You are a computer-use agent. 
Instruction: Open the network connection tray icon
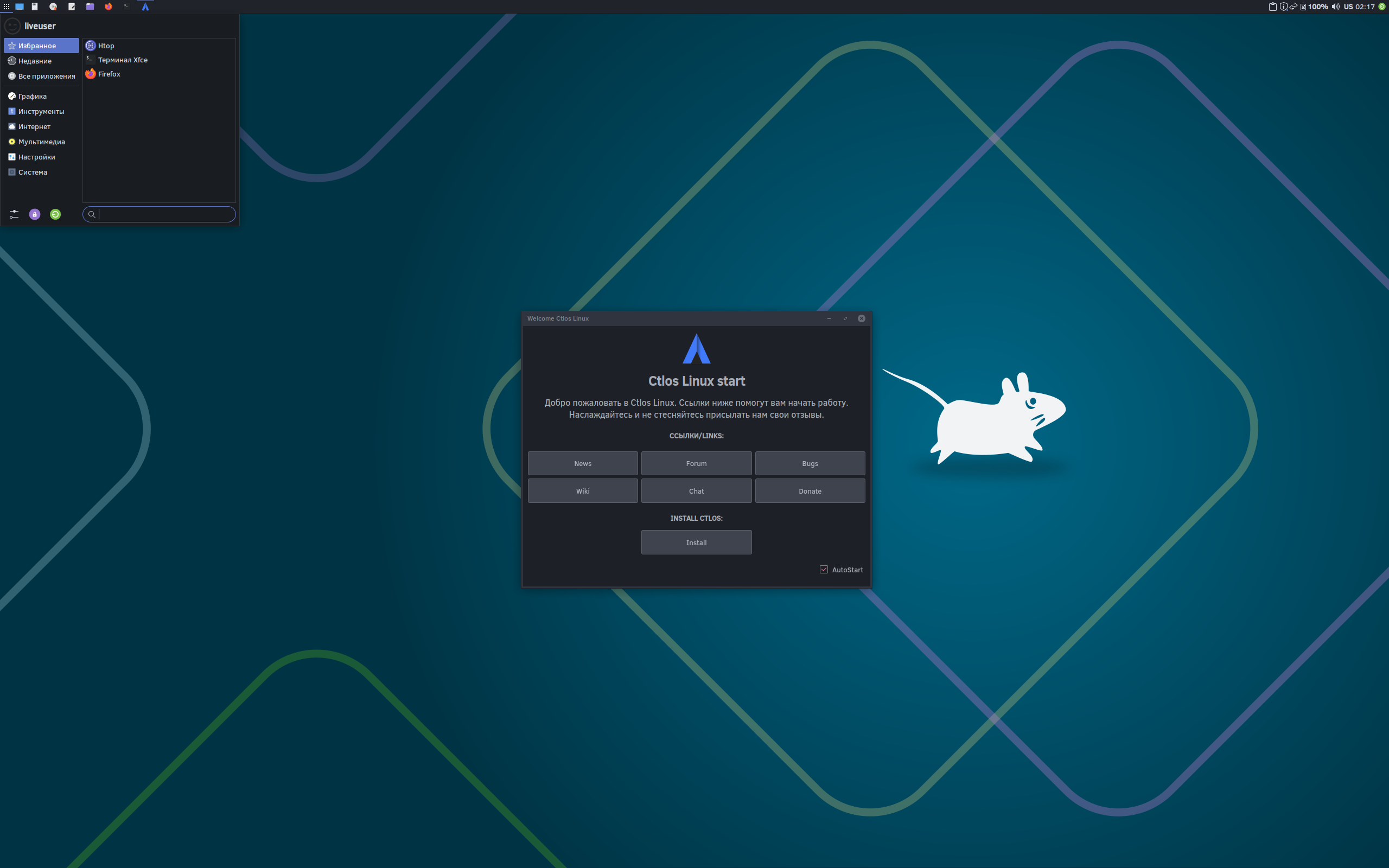[x=1294, y=7]
